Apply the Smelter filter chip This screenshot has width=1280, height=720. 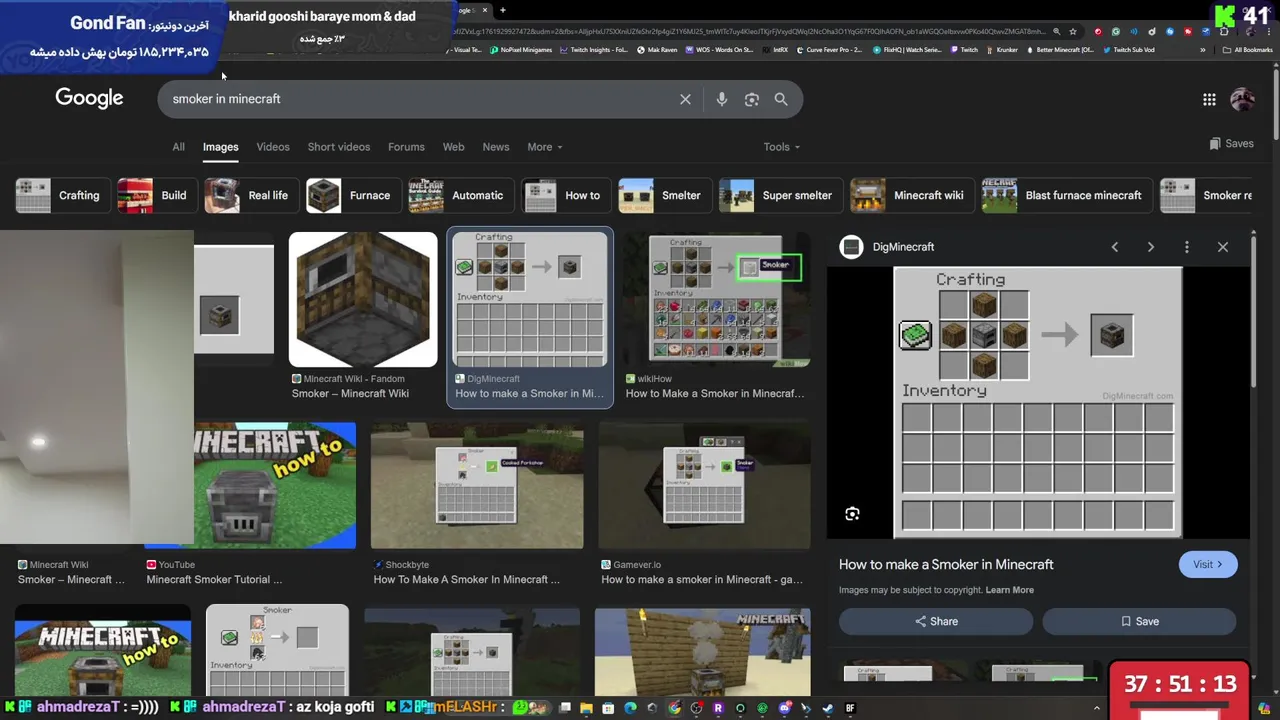[x=664, y=196]
